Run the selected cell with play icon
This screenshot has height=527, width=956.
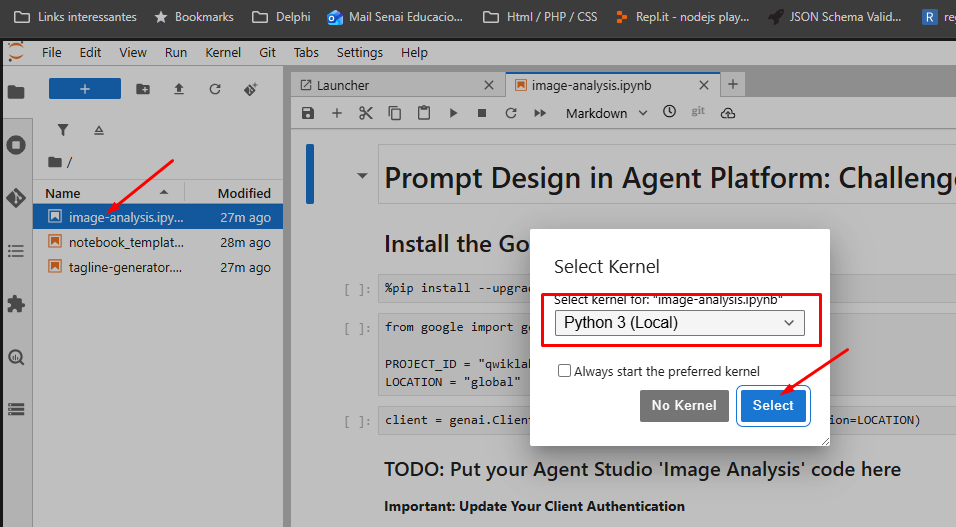click(x=453, y=113)
